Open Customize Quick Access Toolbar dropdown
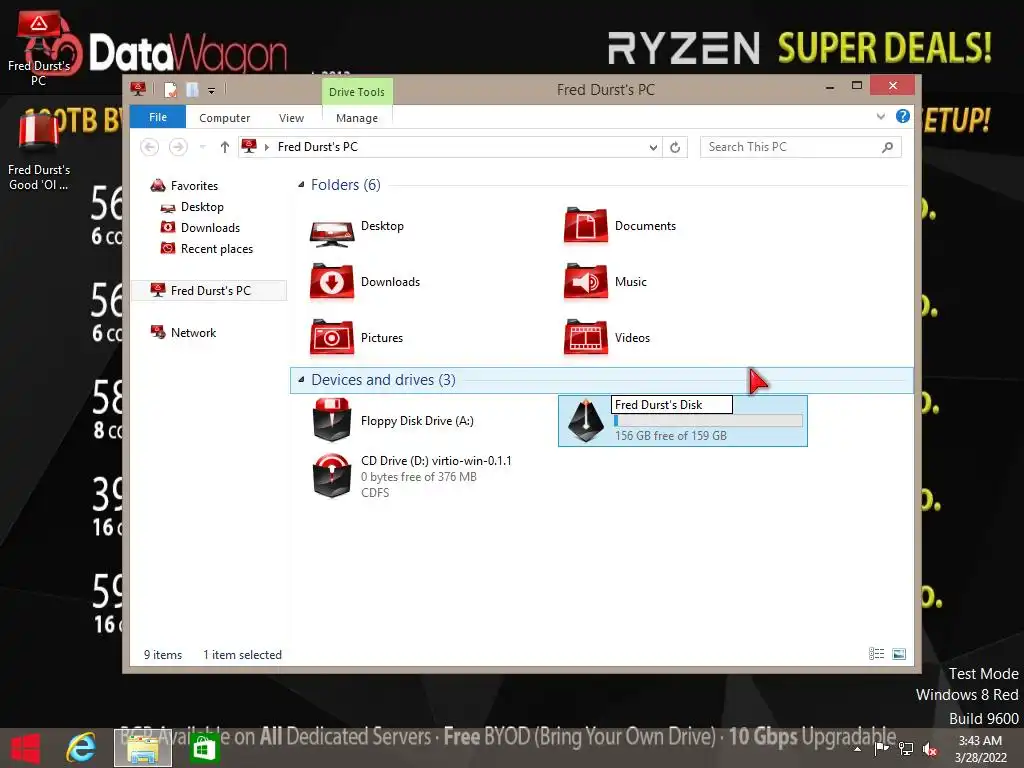 212,91
